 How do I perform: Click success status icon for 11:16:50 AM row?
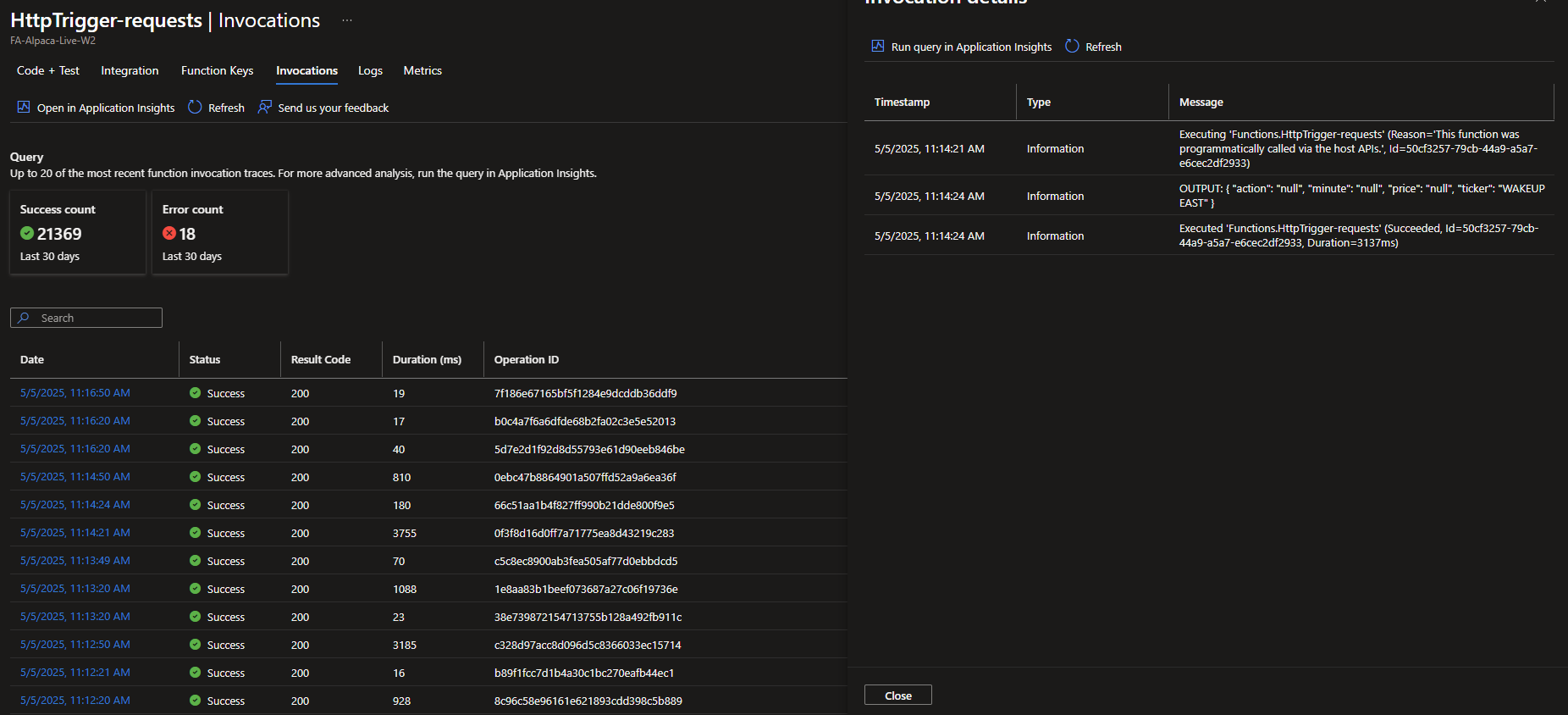pyautogui.click(x=196, y=393)
